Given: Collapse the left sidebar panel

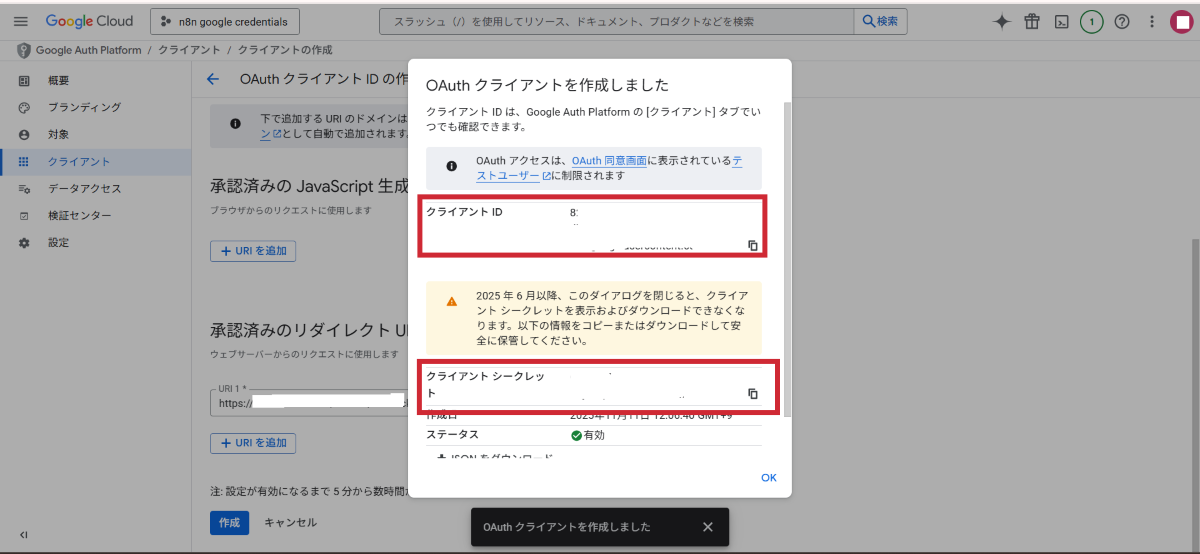Looking at the screenshot, I should click(24, 535).
